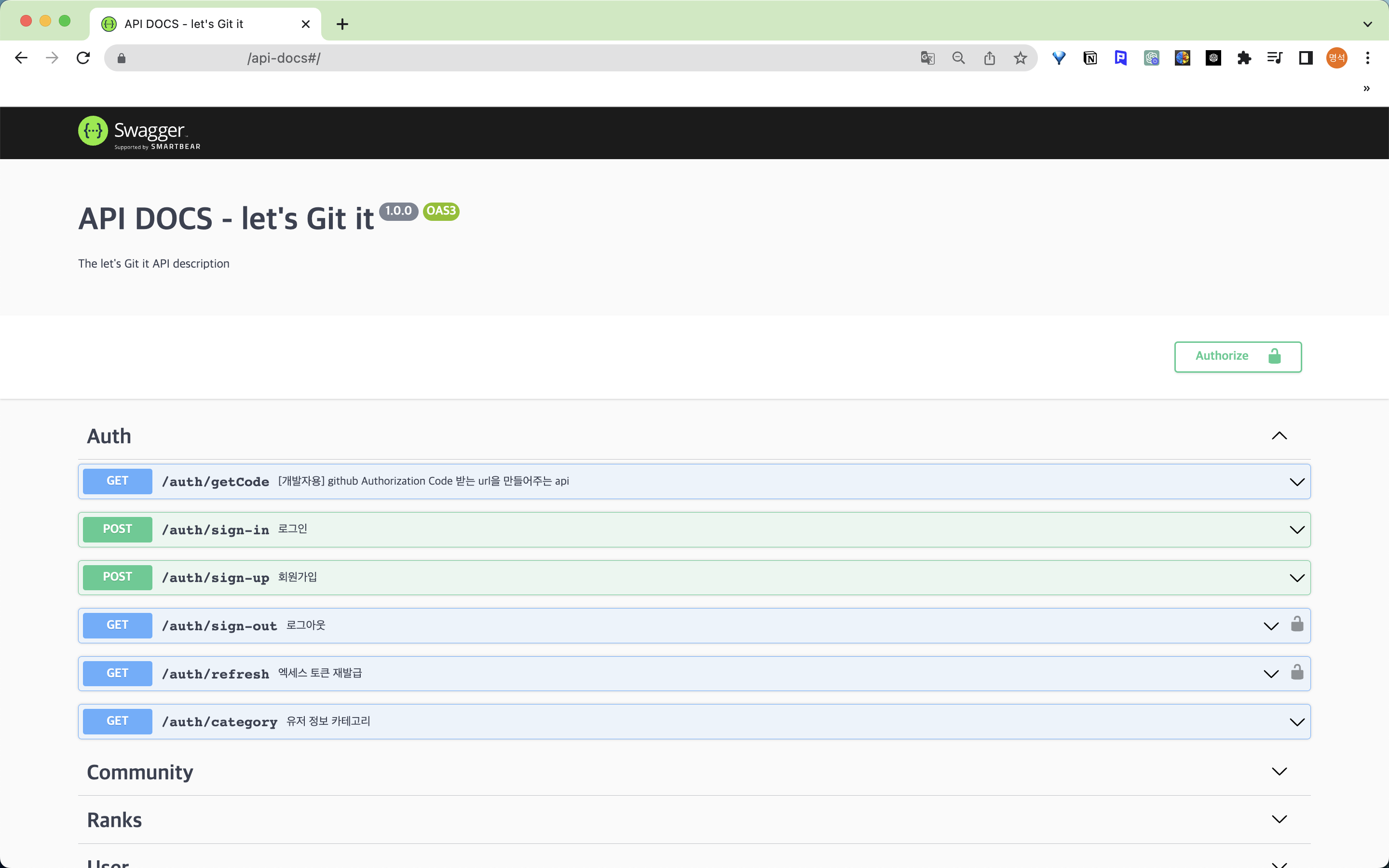This screenshot has width=1389, height=868.
Task: Click the URL address bar field
Action: pos(517,58)
